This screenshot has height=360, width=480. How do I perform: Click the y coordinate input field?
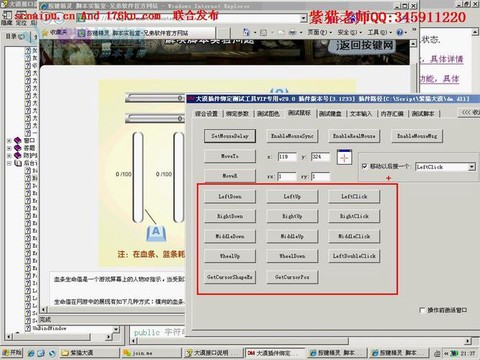(320, 157)
